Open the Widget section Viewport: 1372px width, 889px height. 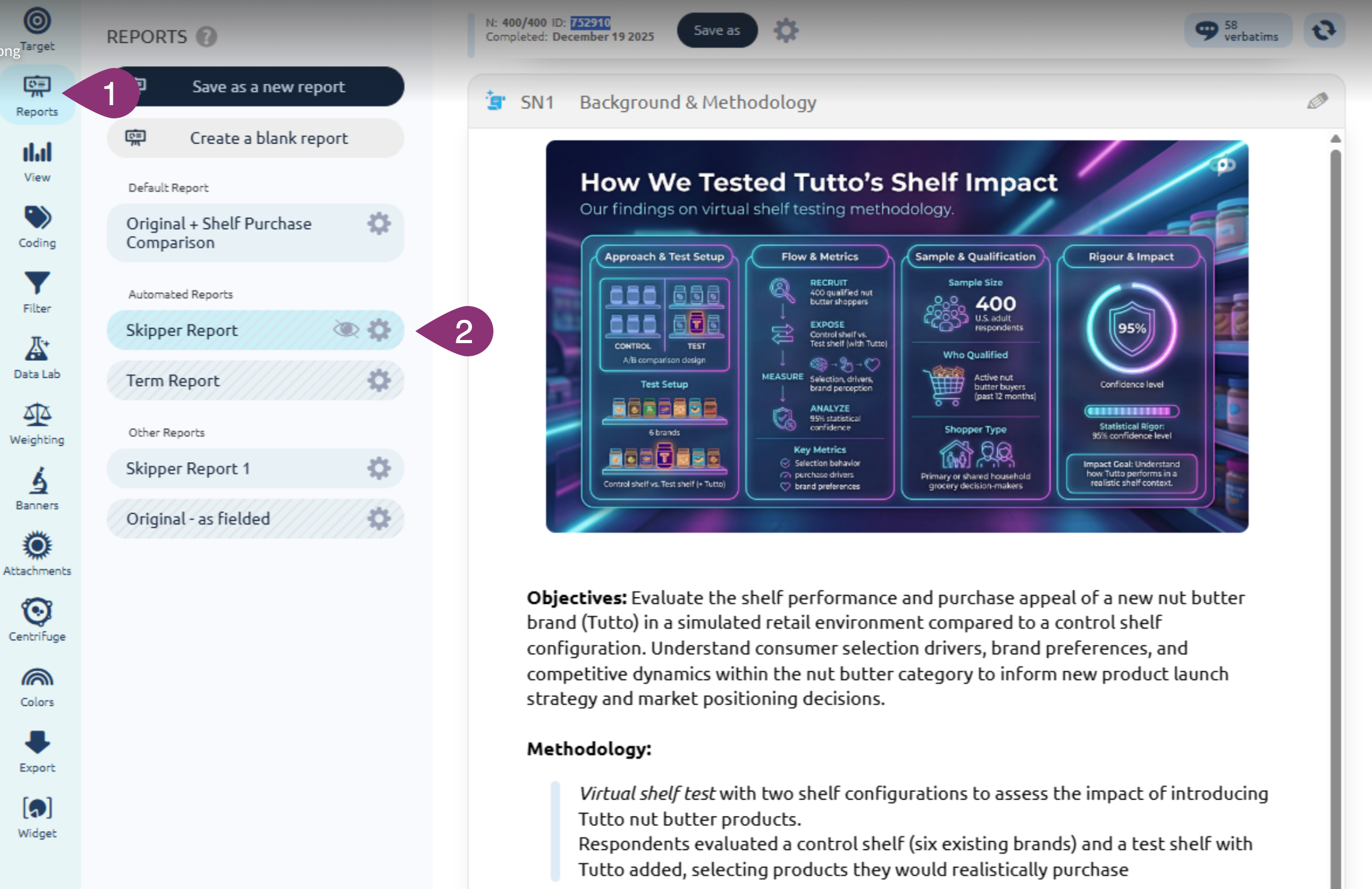[x=37, y=817]
